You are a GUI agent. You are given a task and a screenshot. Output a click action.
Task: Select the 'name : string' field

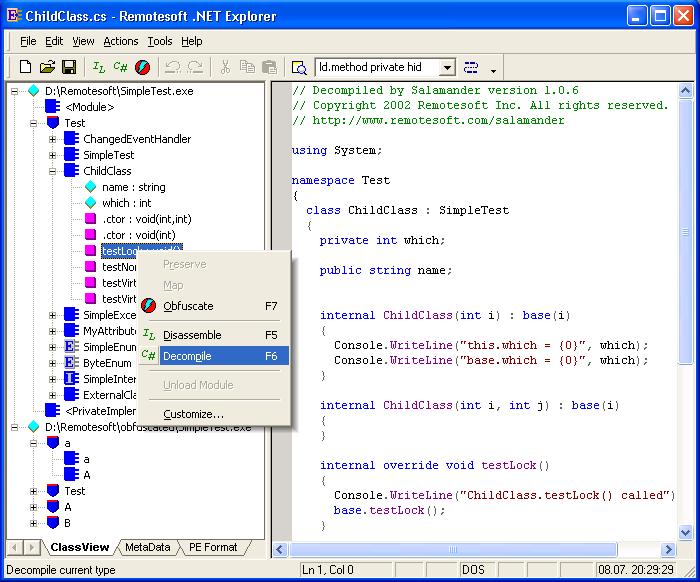pos(133,187)
